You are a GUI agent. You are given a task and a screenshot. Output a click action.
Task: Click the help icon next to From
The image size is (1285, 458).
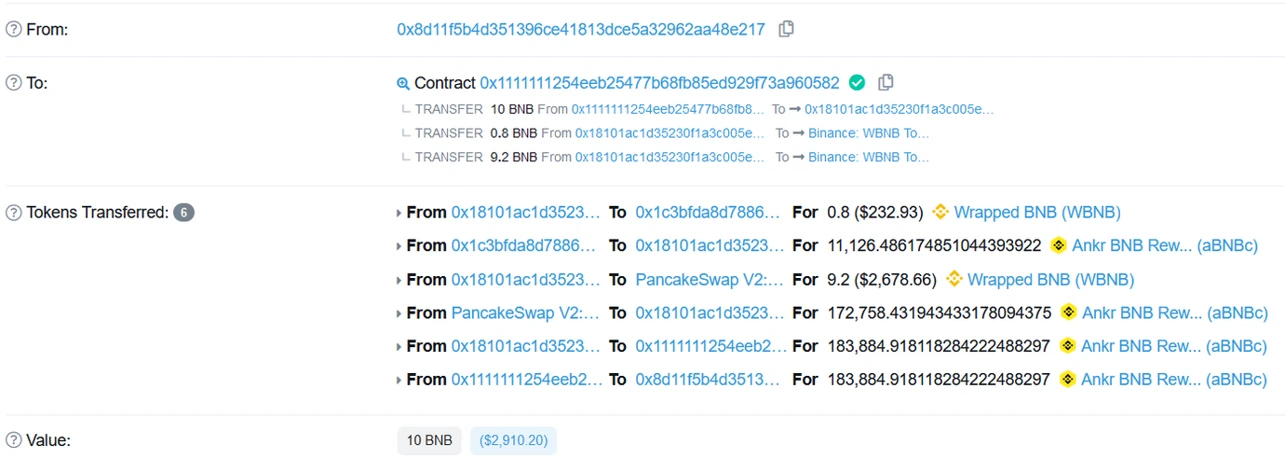click(14, 30)
